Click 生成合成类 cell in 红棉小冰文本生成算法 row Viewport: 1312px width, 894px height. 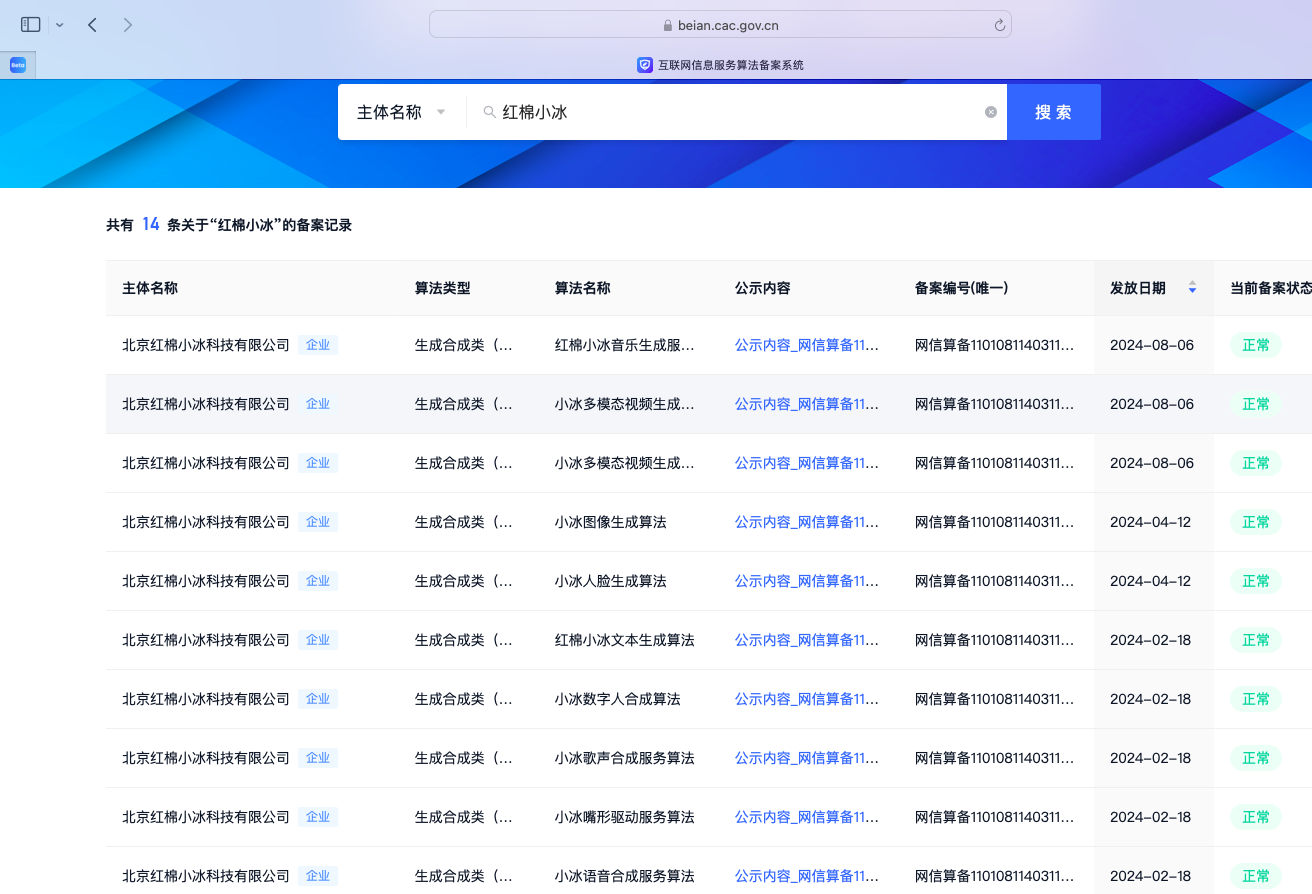[464, 640]
